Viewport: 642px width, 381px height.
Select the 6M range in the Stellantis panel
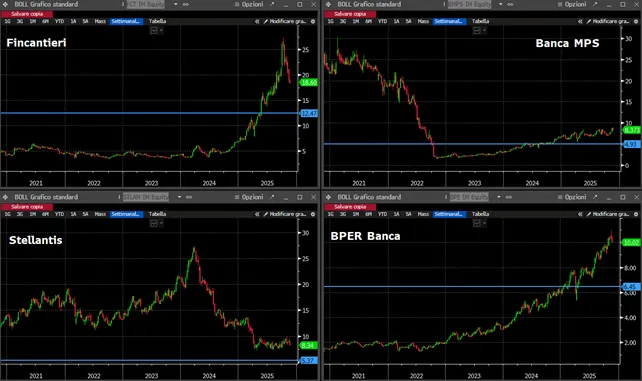[45, 214]
